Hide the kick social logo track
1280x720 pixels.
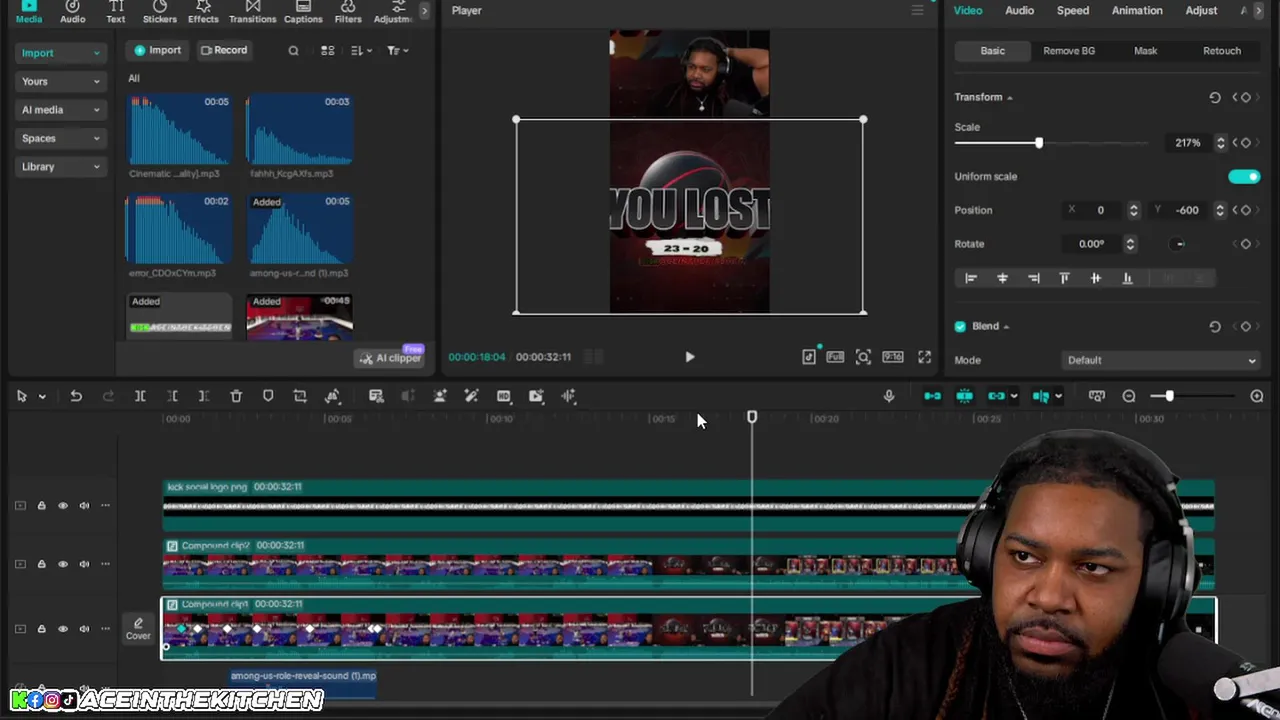pyautogui.click(x=62, y=505)
